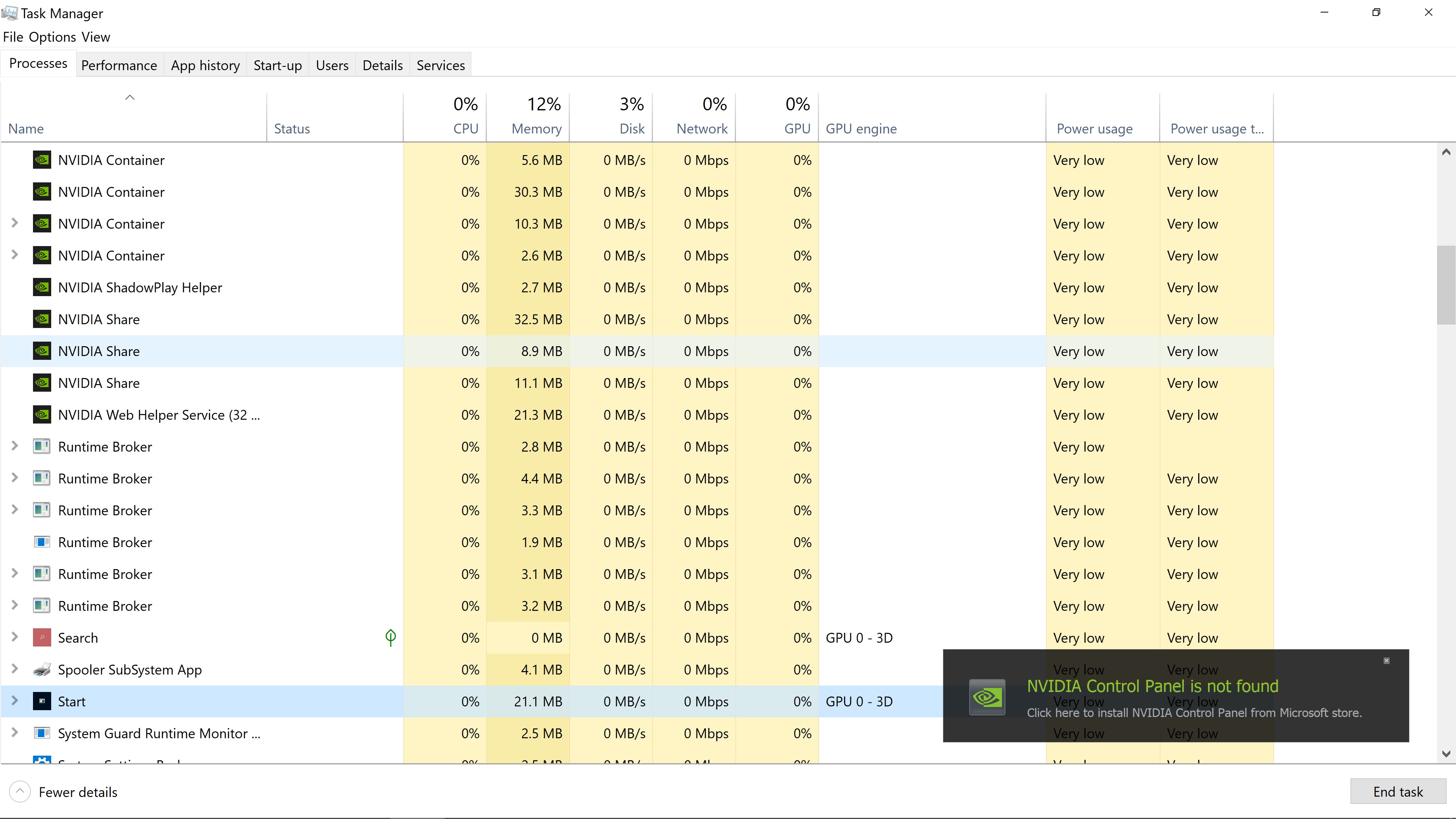This screenshot has height=819, width=1456.
Task: Expand the Spooler SubSystem App group
Action: (15, 669)
